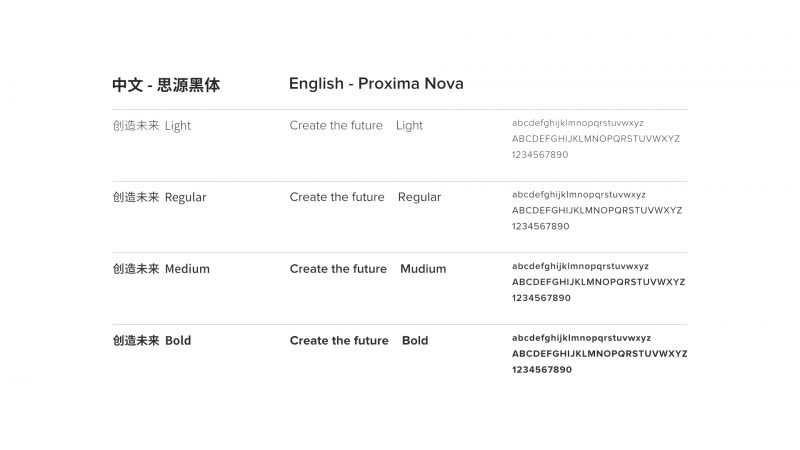Click the English 'Bold' weight label

415,340
